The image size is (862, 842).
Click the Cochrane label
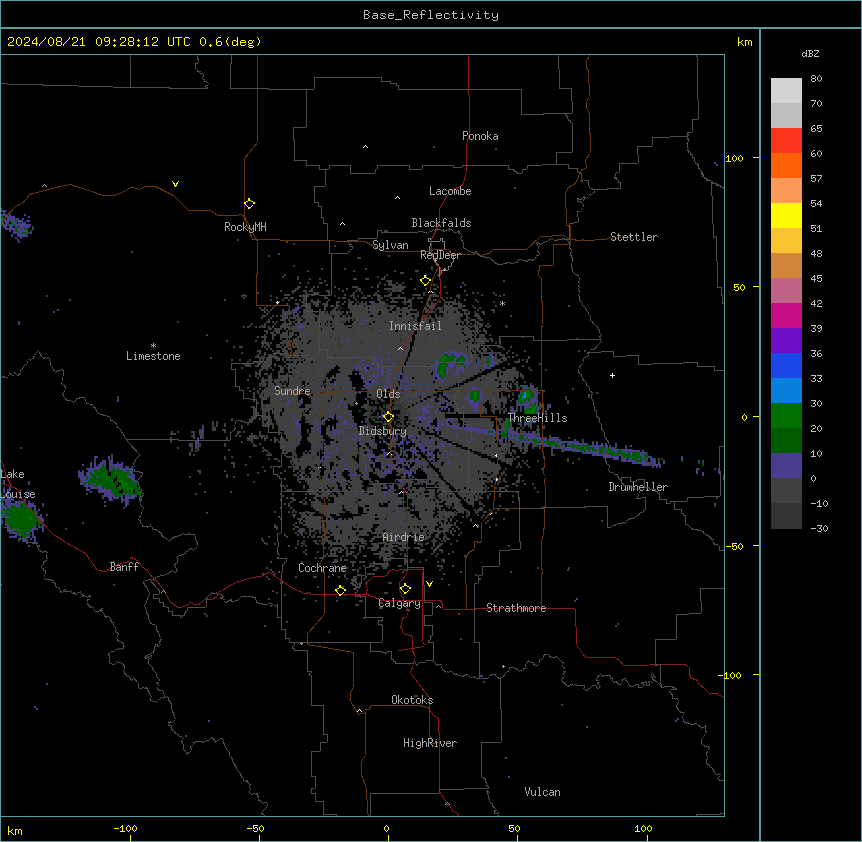tap(322, 568)
